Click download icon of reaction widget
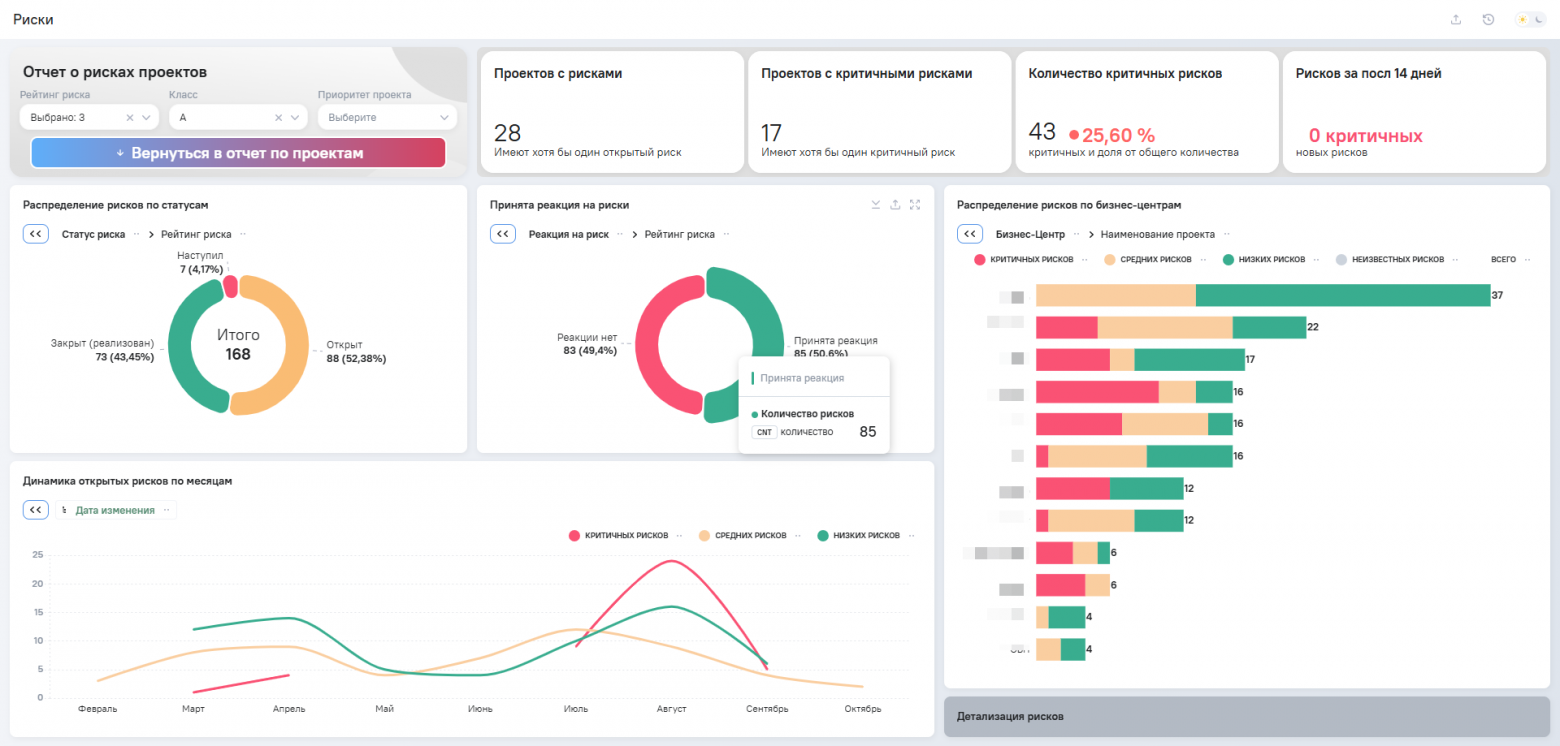 (x=876, y=204)
